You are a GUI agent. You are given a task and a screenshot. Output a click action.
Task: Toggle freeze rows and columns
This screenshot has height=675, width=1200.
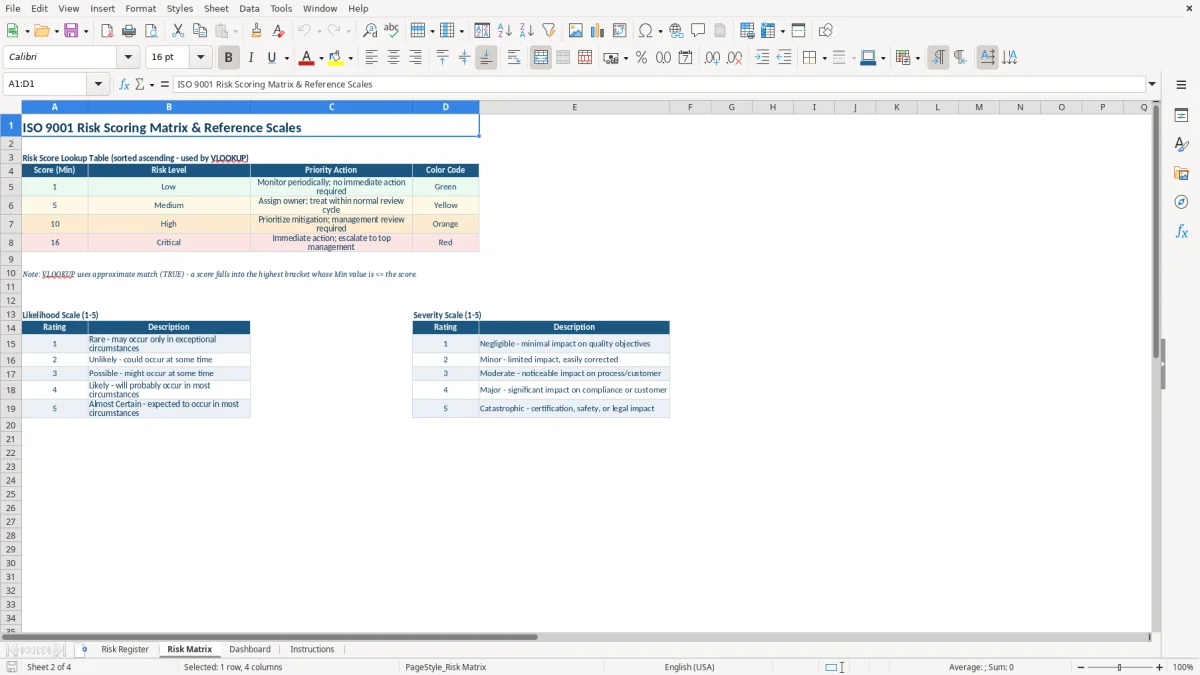[767, 31]
